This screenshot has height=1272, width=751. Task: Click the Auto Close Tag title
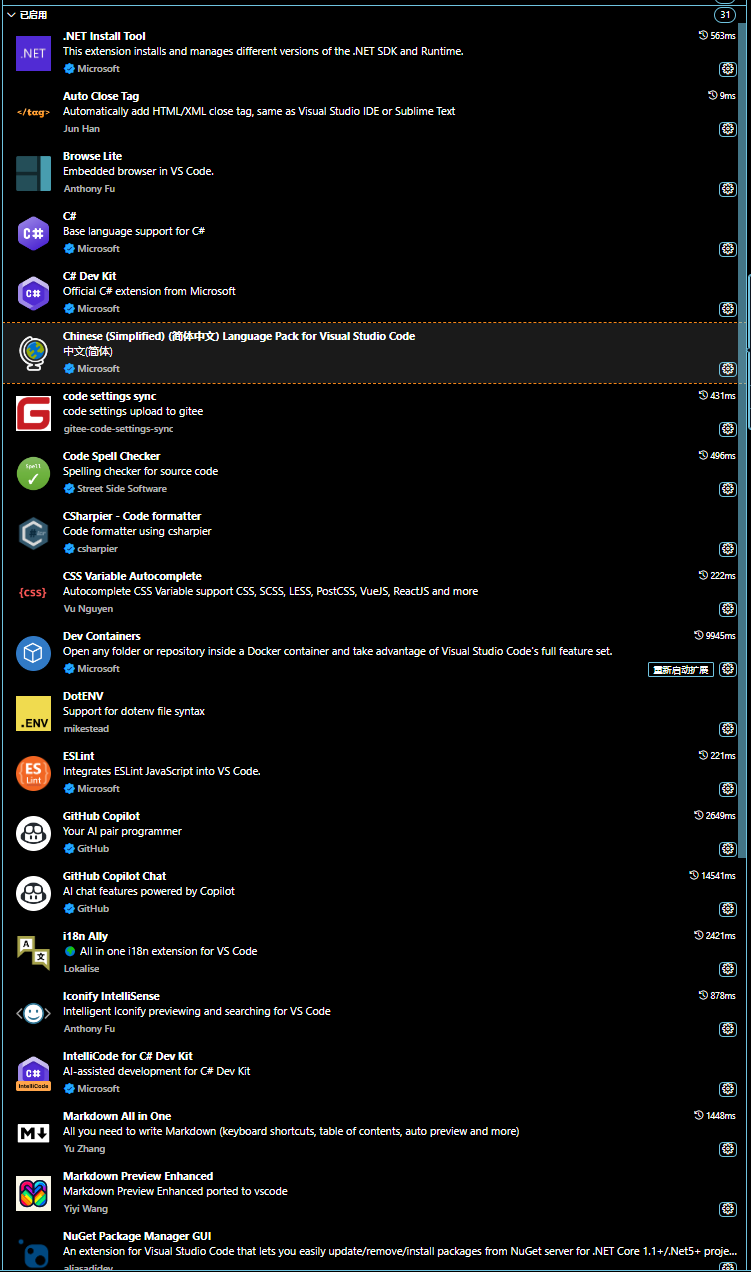click(x=101, y=96)
